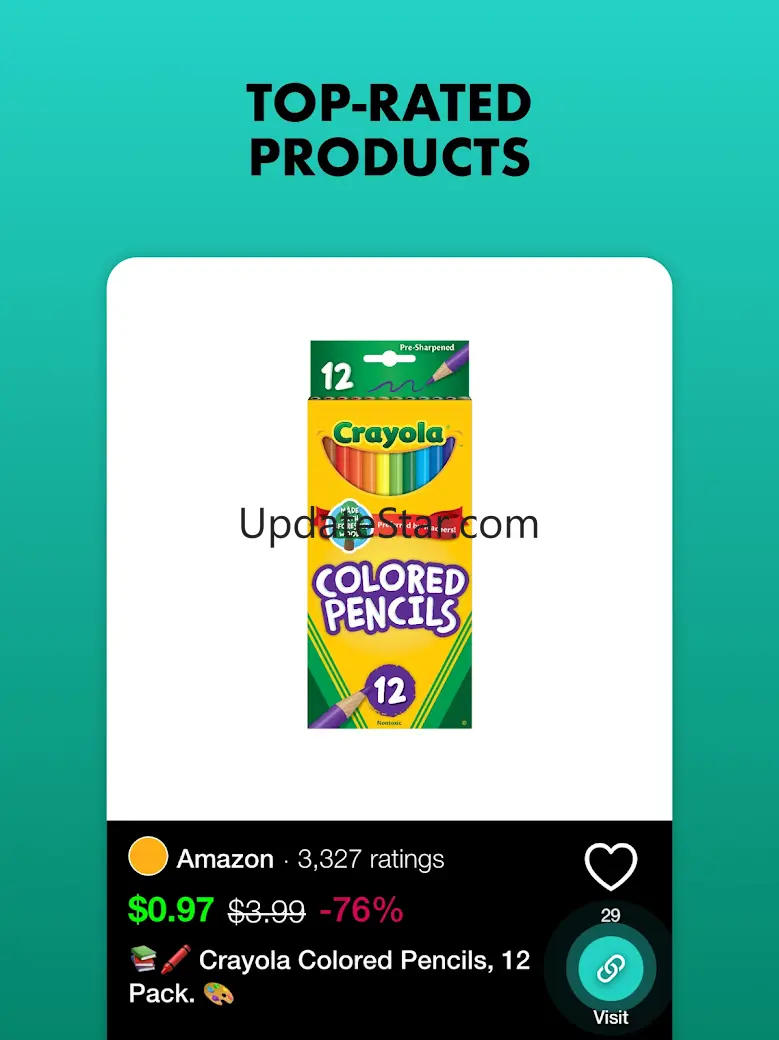Click the purple 12 badge on box
This screenshot has width=779, height=1040.
tap(390, 691)
